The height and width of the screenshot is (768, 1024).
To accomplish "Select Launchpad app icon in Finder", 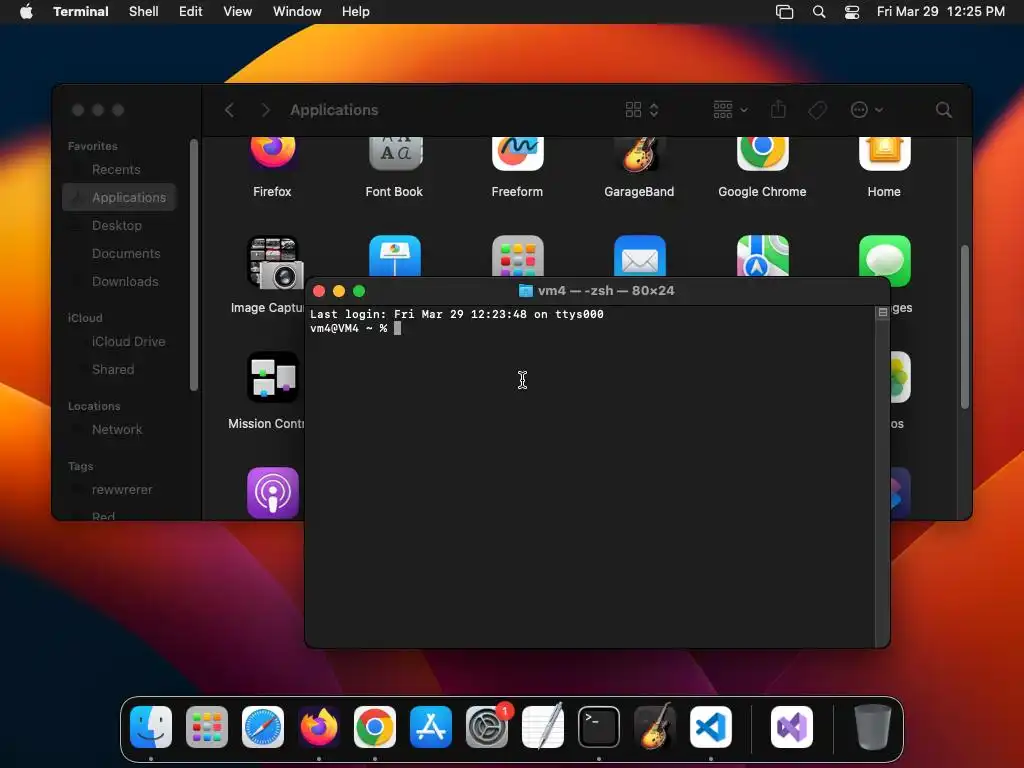I will tap(517, 256).
